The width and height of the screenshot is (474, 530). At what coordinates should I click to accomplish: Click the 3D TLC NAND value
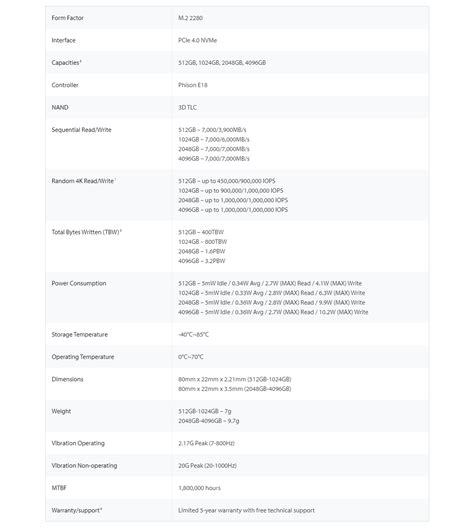[x=187, y=107]
